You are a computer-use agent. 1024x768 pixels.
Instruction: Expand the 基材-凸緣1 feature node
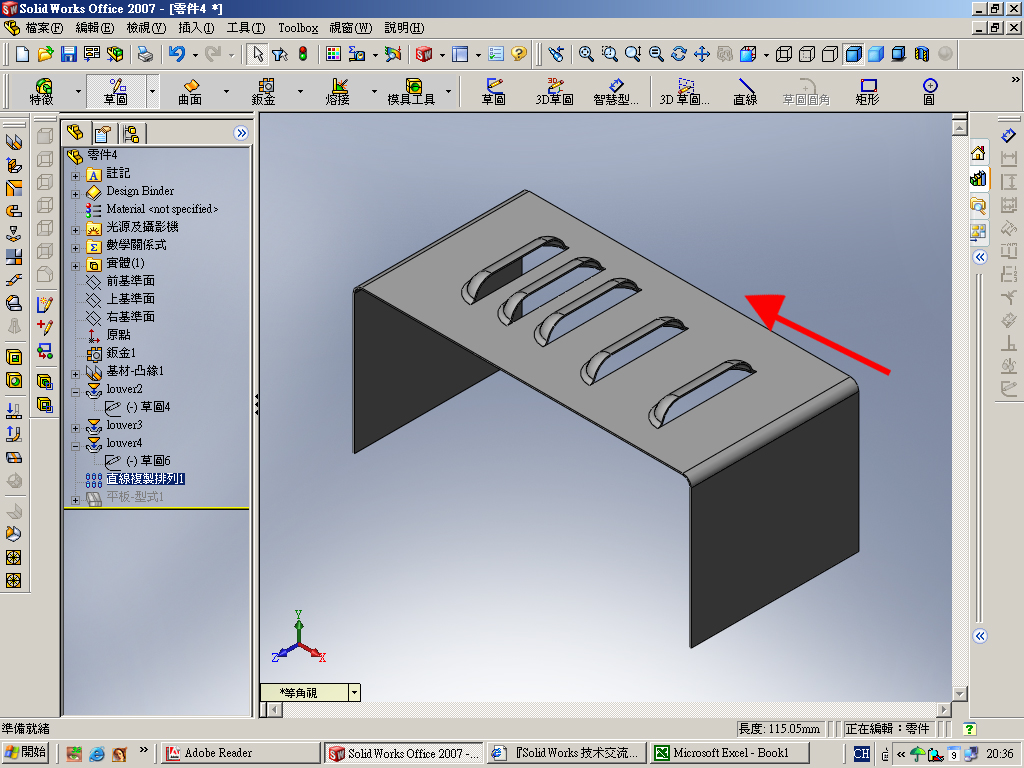75,374
